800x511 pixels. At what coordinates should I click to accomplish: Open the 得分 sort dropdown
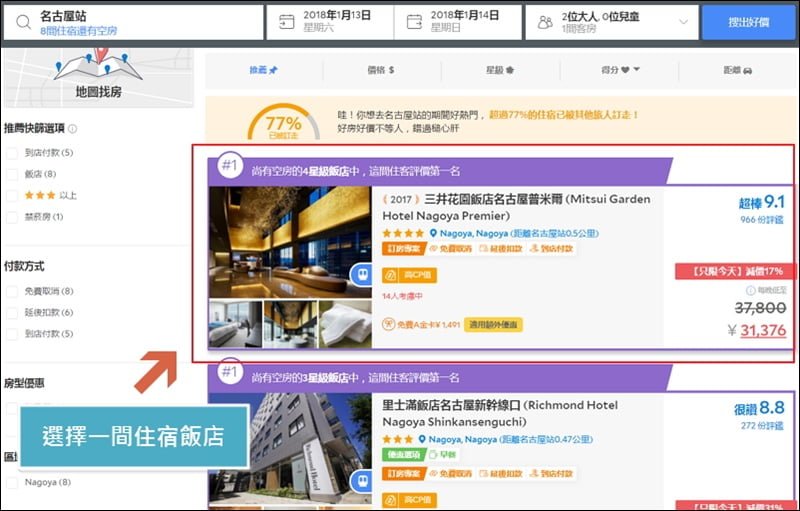click(620, 70)
